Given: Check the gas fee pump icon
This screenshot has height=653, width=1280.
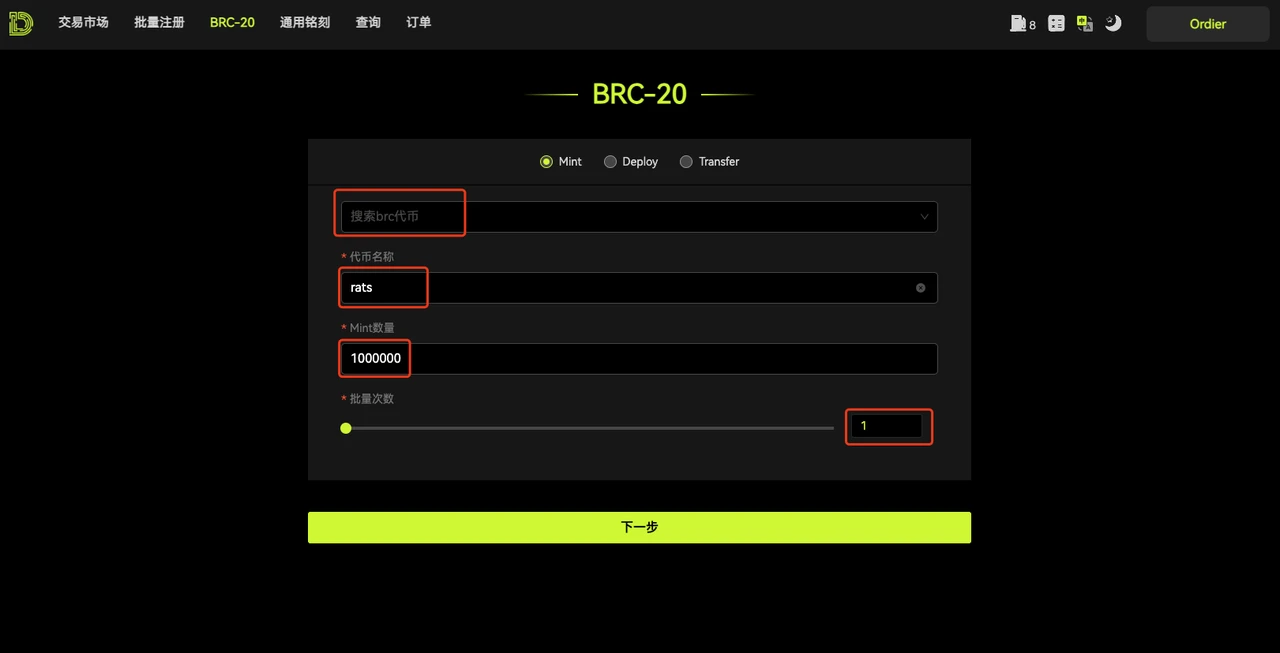Looking at the screenshot, I should click(1018, 23).
